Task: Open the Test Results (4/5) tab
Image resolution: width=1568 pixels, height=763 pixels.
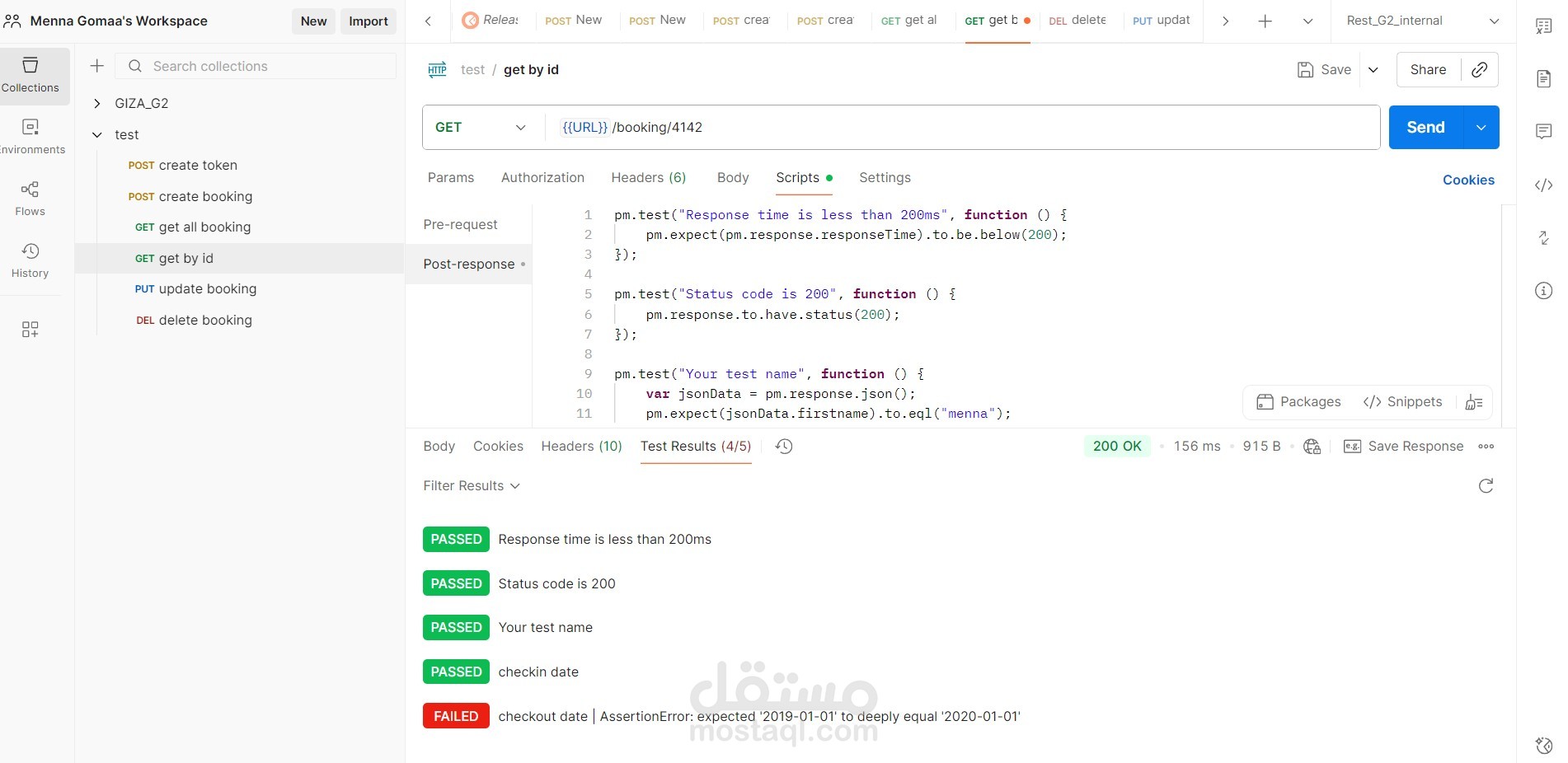Action: pyautogui.click(x=696, y=446)
